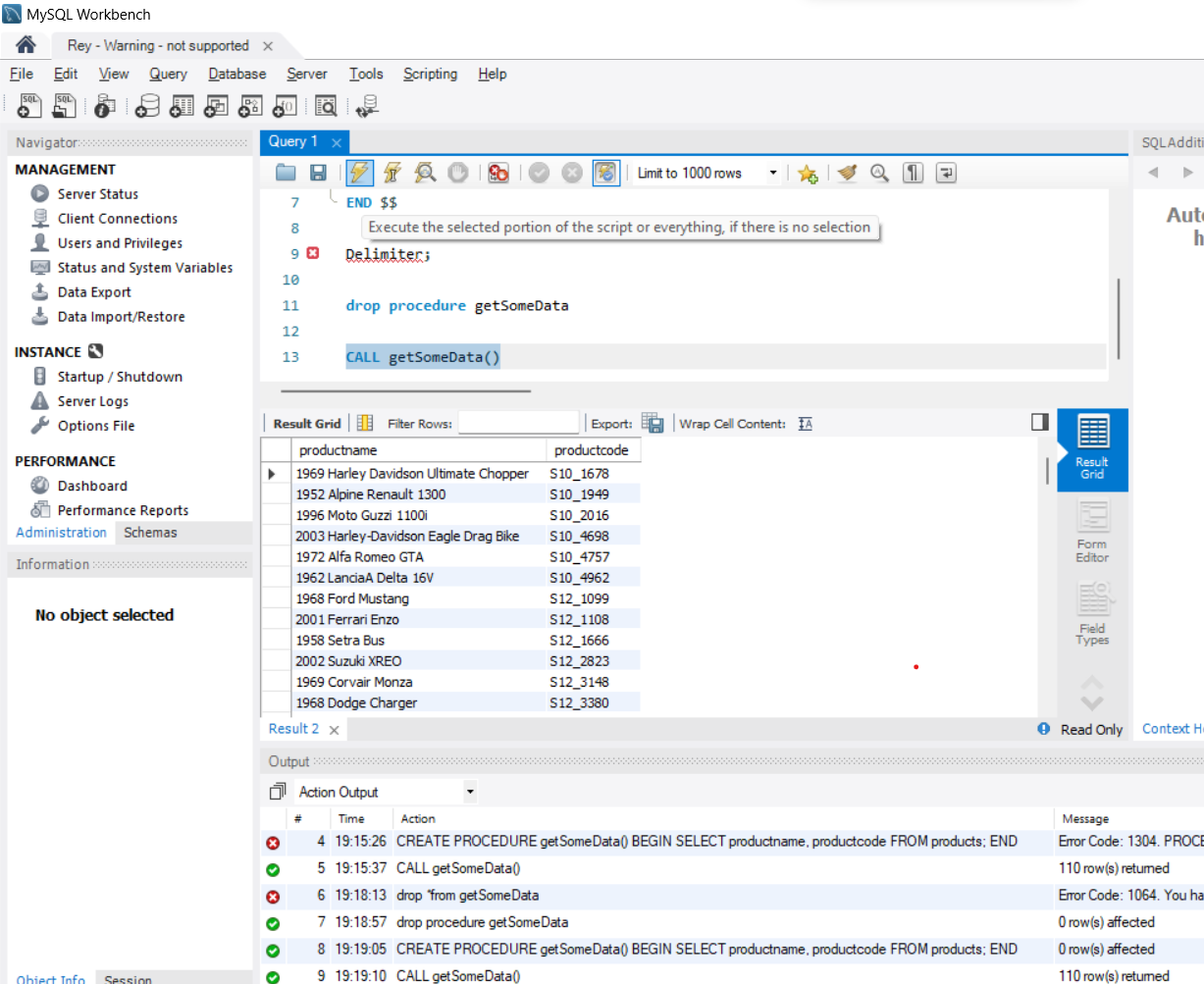Switch to the Form Editor view
1204x984 pixels.
(x=1092, y=532)
